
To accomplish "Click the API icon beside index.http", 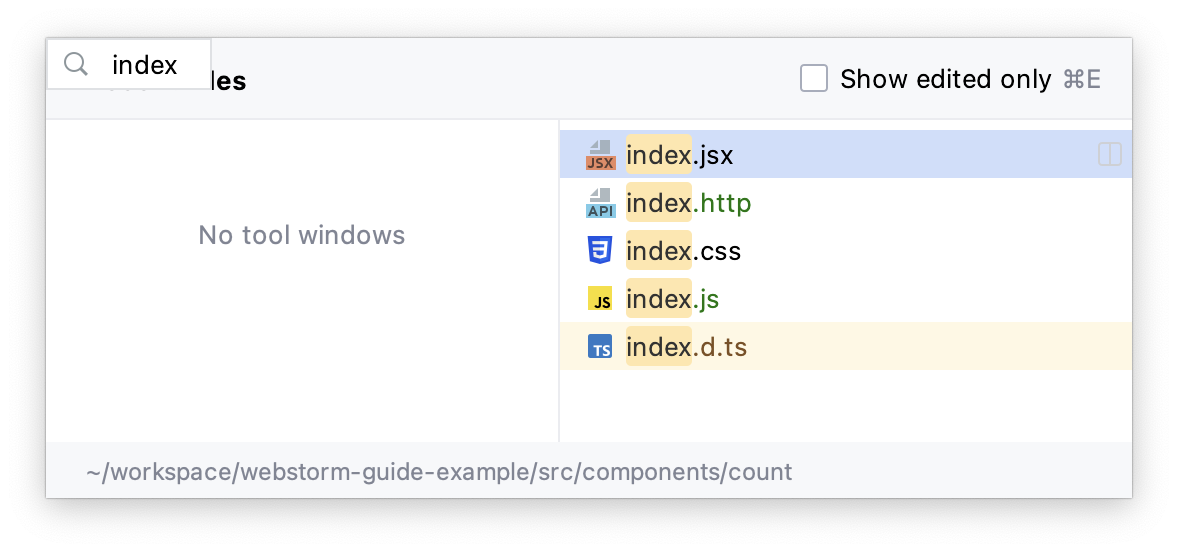I will [x=600, y=203].
